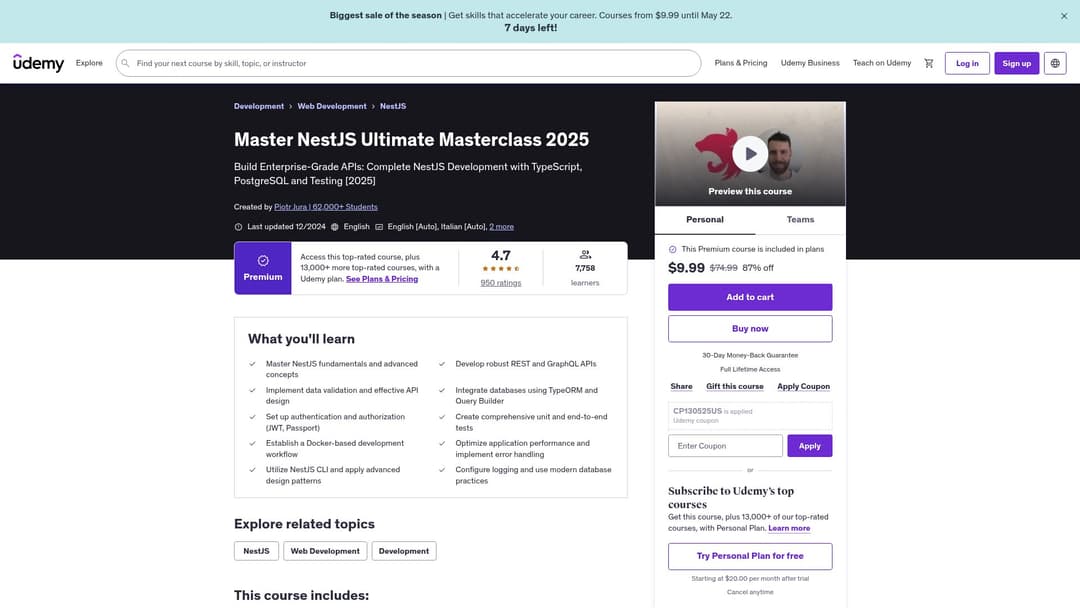Click the Last updated clock icon

tap(238, 227)
